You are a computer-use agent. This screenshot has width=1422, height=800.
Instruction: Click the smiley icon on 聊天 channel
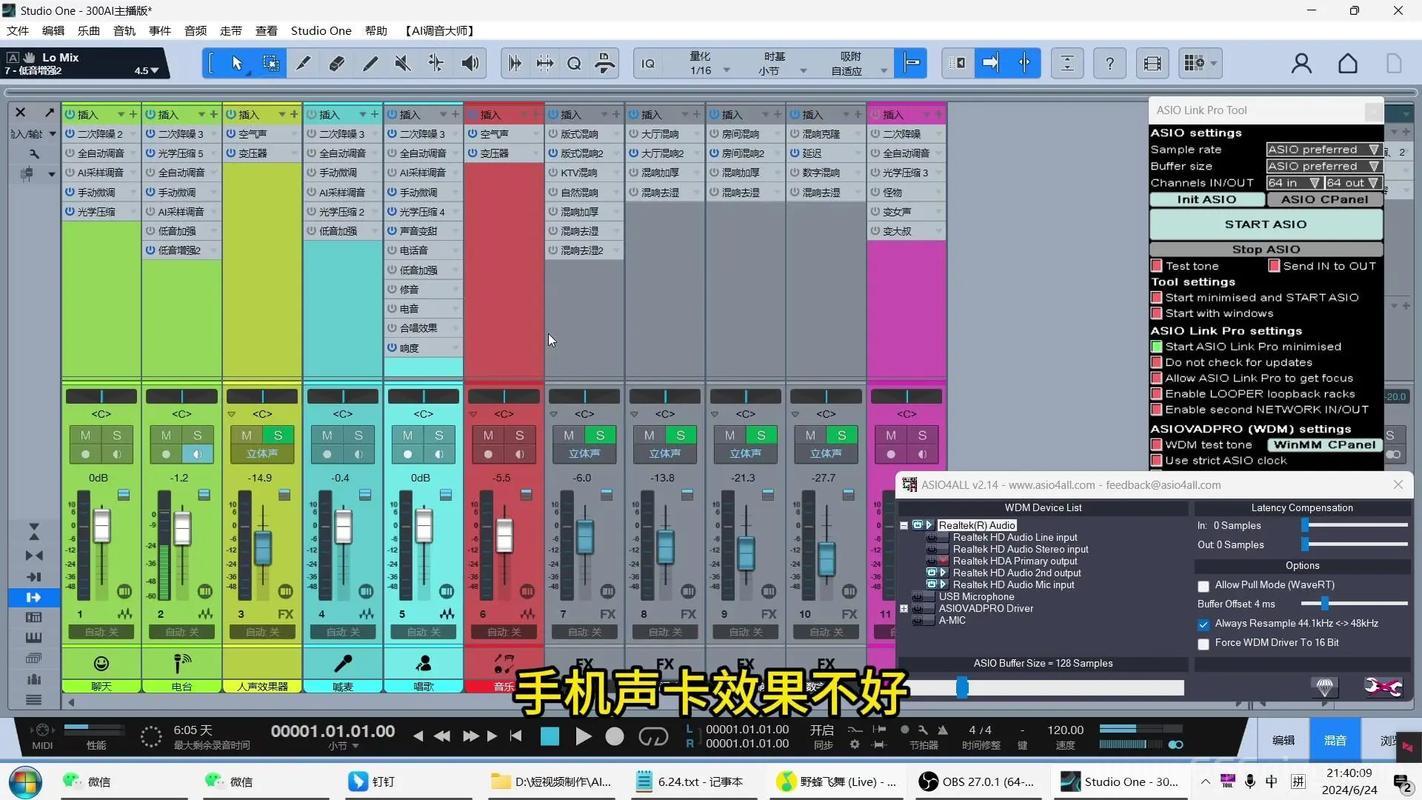tap(101, 663)
